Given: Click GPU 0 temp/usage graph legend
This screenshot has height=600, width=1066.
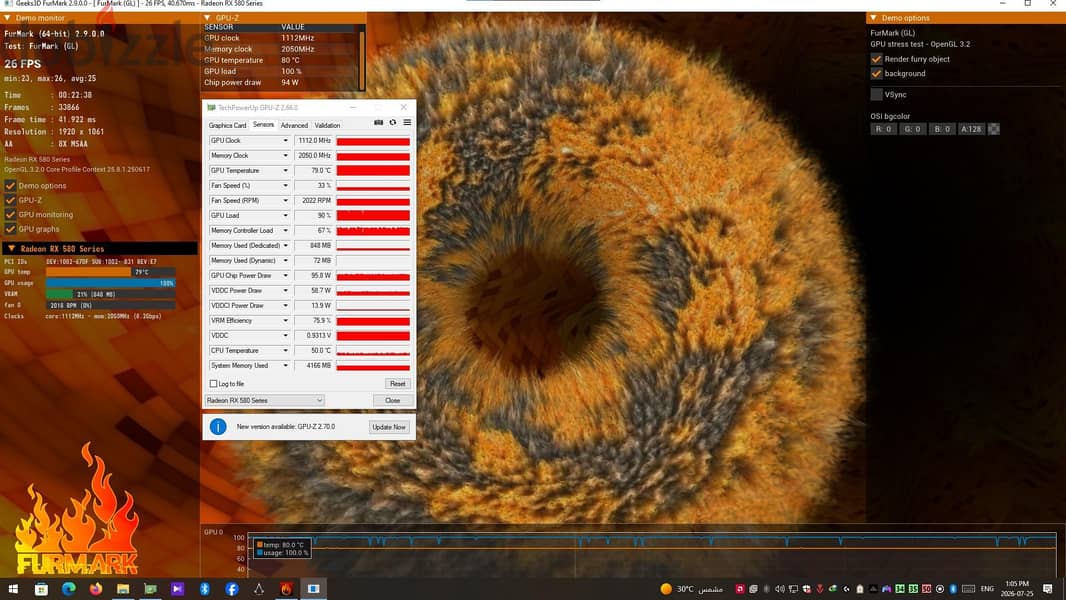Looking at the screenshot, I should tap(281, 549).
